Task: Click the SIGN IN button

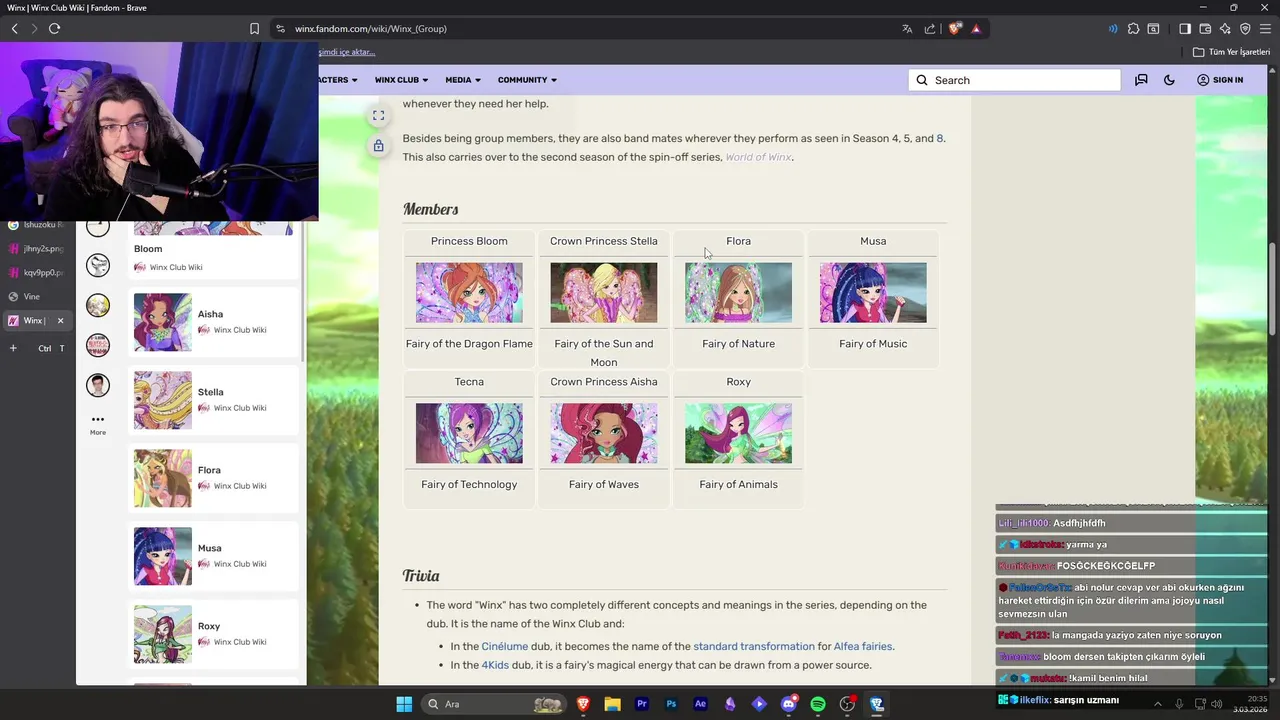Action: click(x=1220, y=80)
